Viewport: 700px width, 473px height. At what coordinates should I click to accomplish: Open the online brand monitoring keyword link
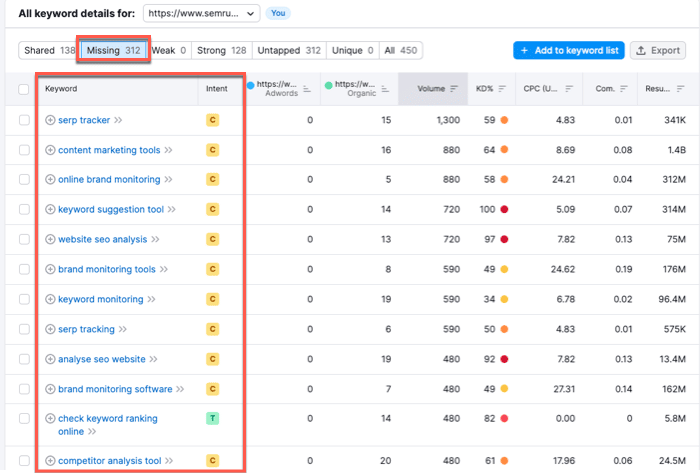click(x=109, y=180)
